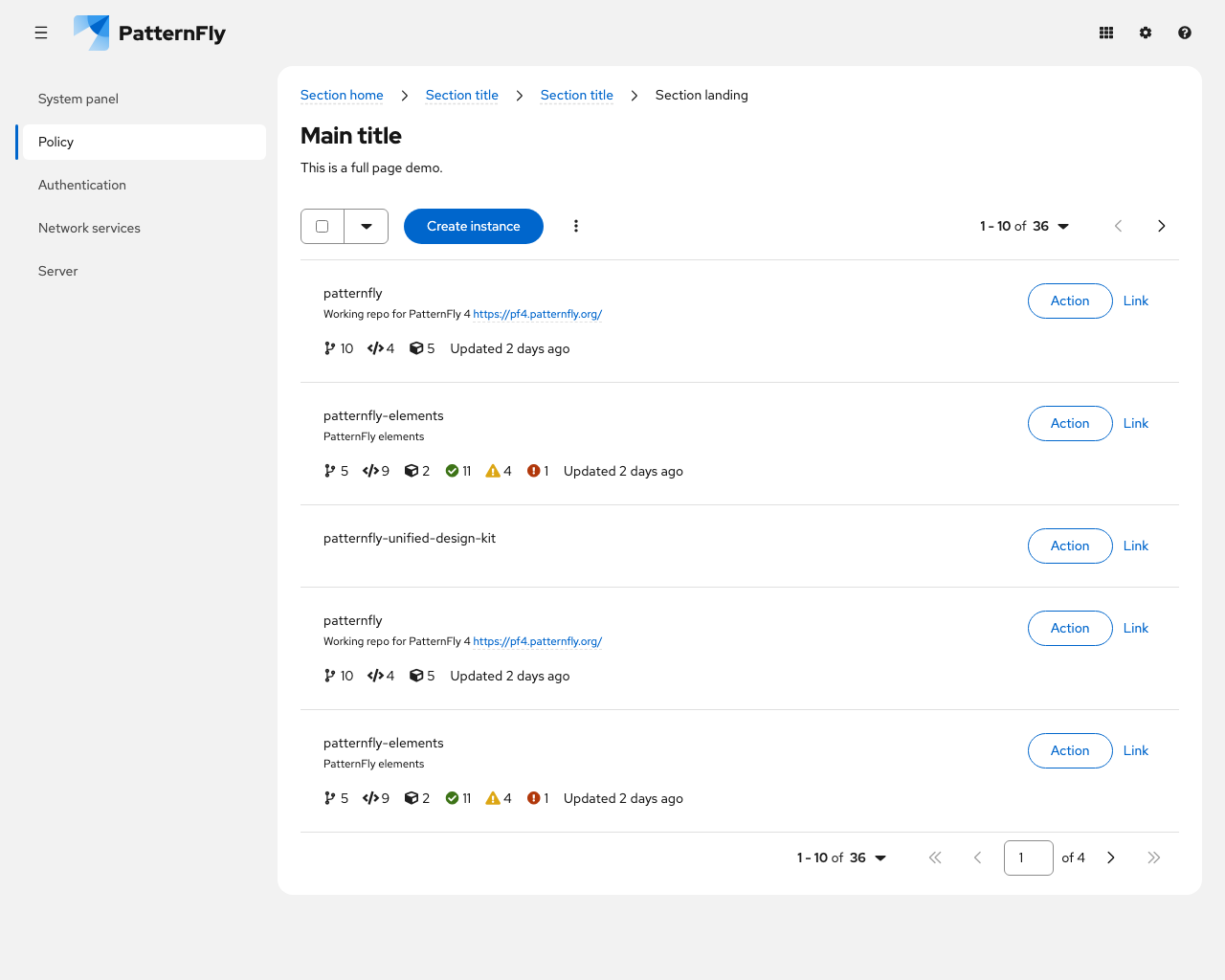The height and width of the screenshot is (980, 1225).
Task: Click the code icon in second patternfly row
Action: [x=375, y=676]
